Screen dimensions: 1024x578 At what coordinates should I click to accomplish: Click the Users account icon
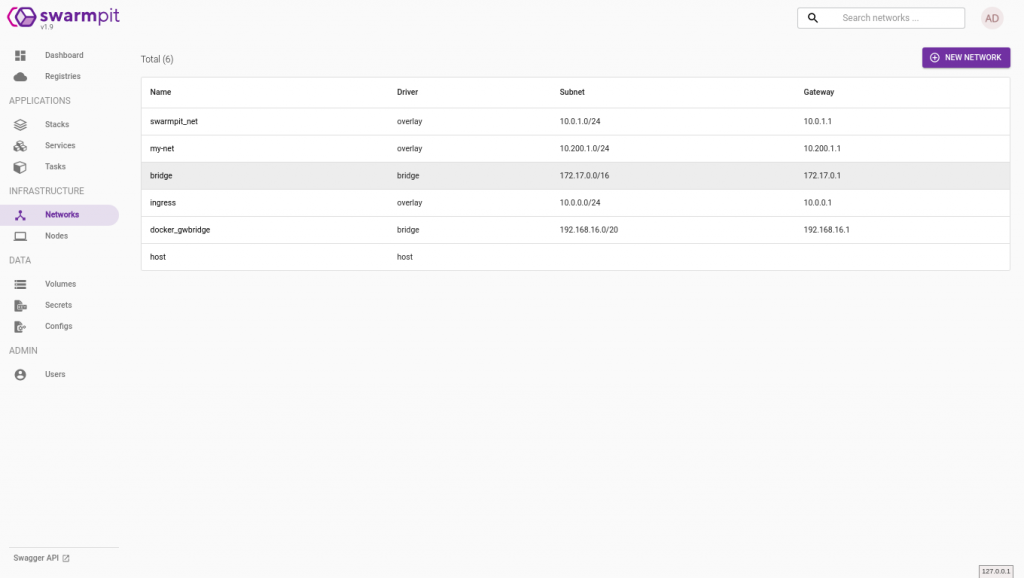pos(20,374)
